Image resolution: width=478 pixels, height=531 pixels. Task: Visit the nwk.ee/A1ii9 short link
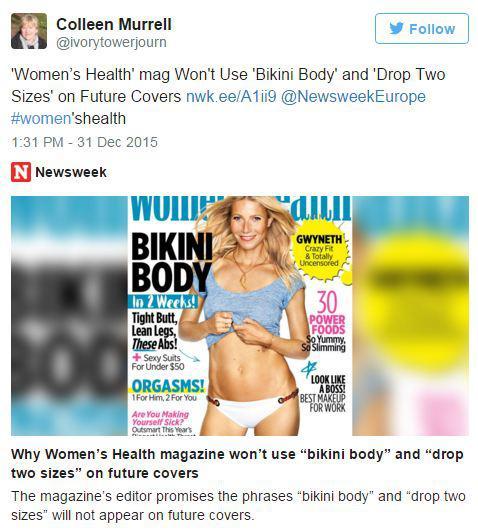231,97
